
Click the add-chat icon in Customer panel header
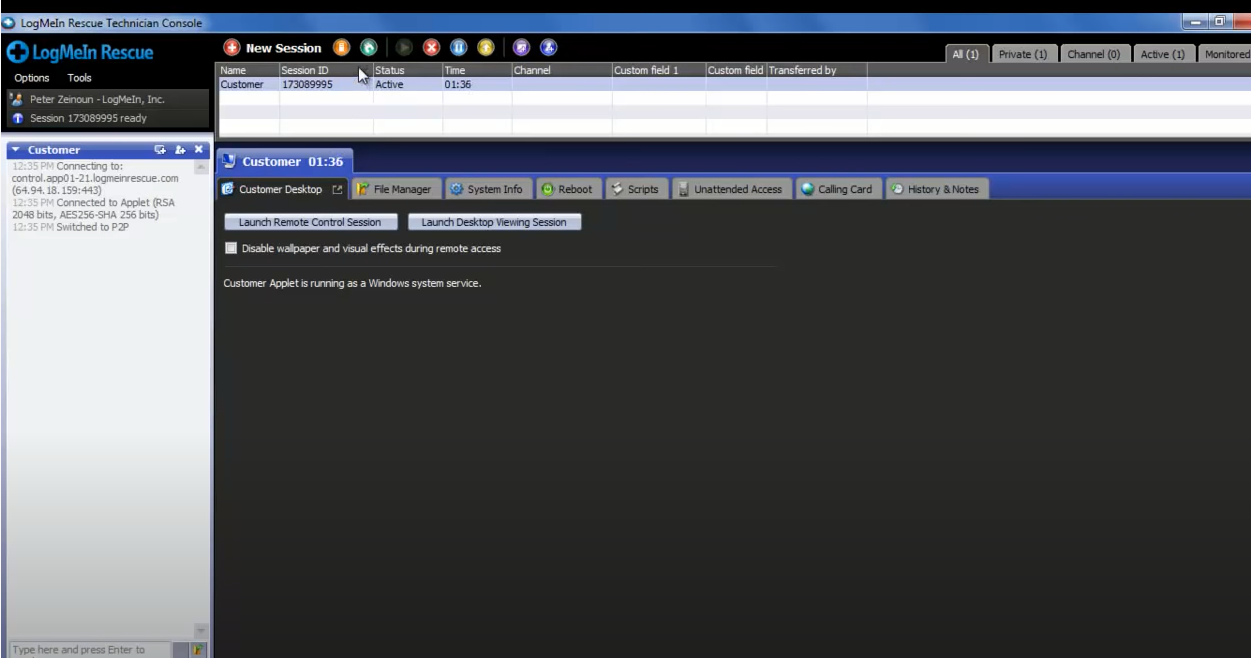coord(160,149)
